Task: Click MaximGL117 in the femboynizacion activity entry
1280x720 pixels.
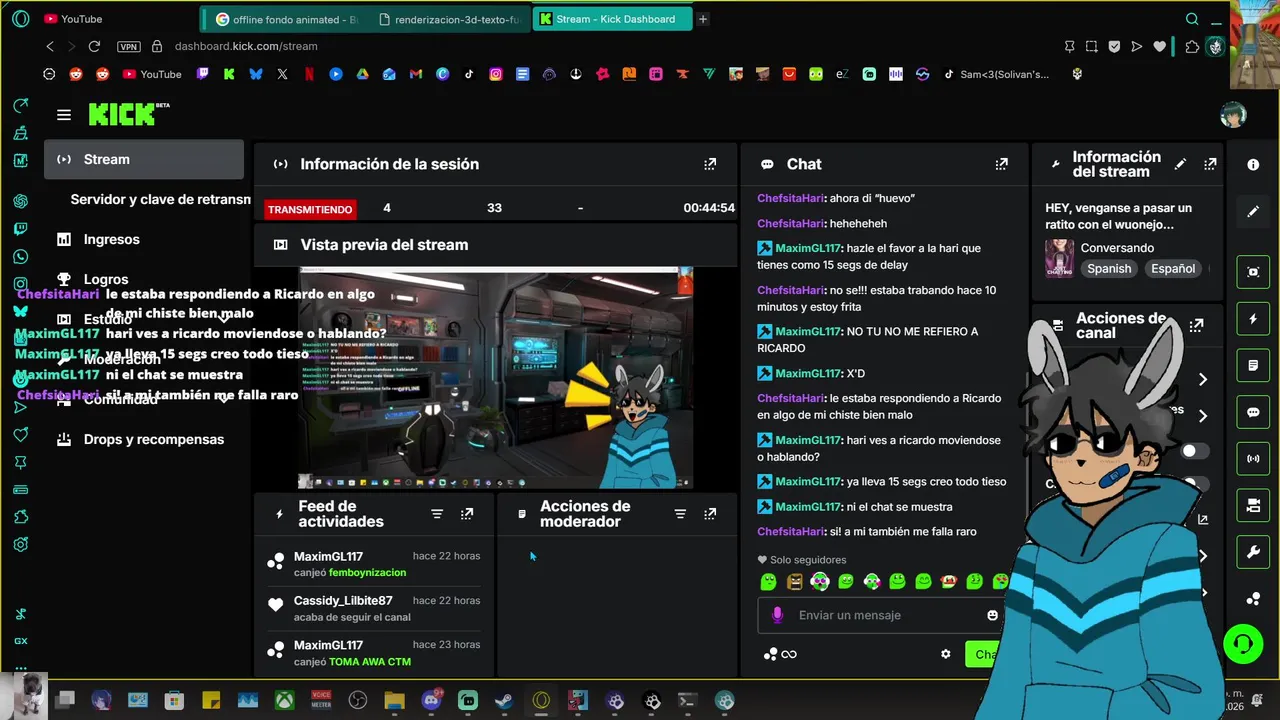Action: [x=328, y=556]
